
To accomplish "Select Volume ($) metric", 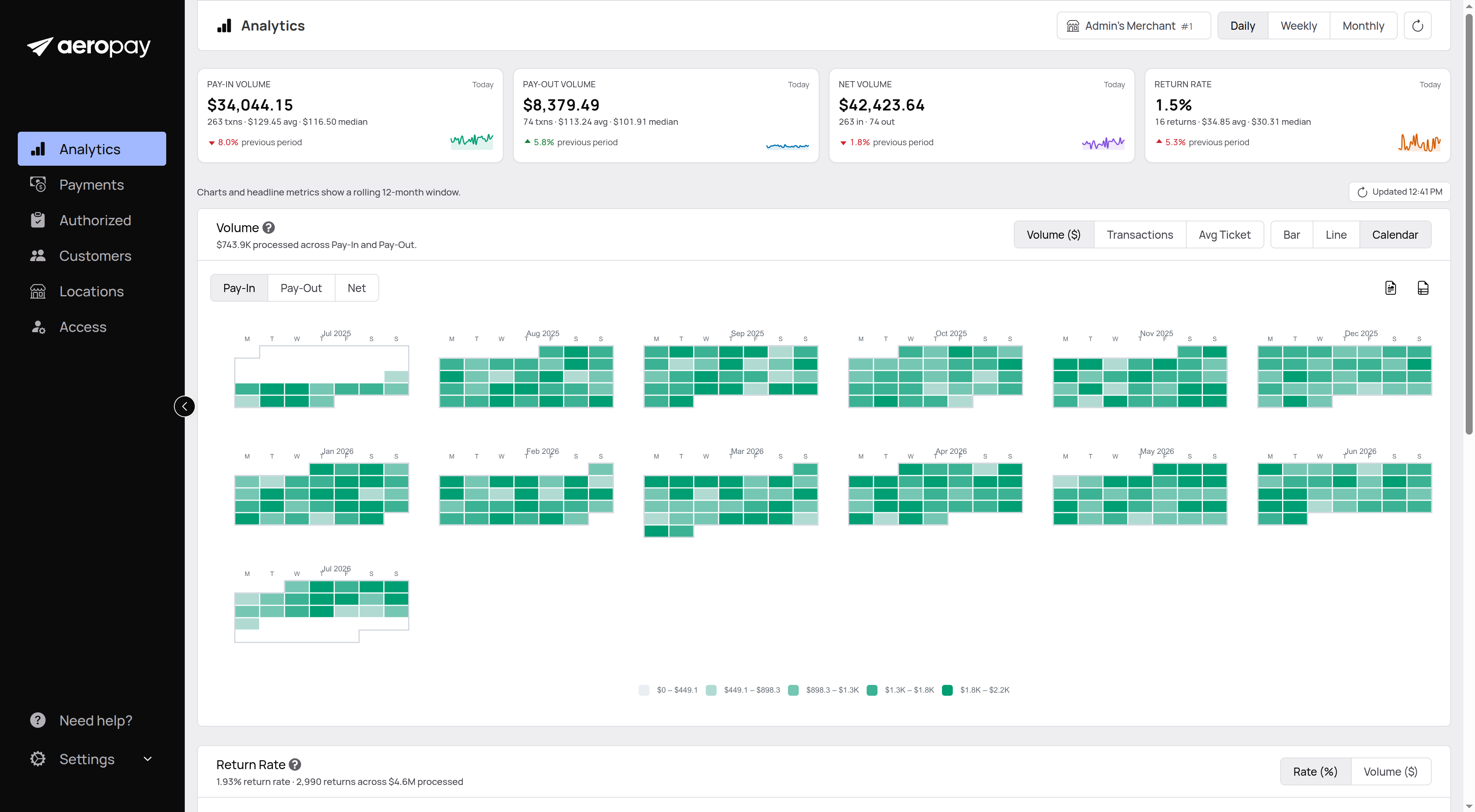I will tap(1054, 234).
